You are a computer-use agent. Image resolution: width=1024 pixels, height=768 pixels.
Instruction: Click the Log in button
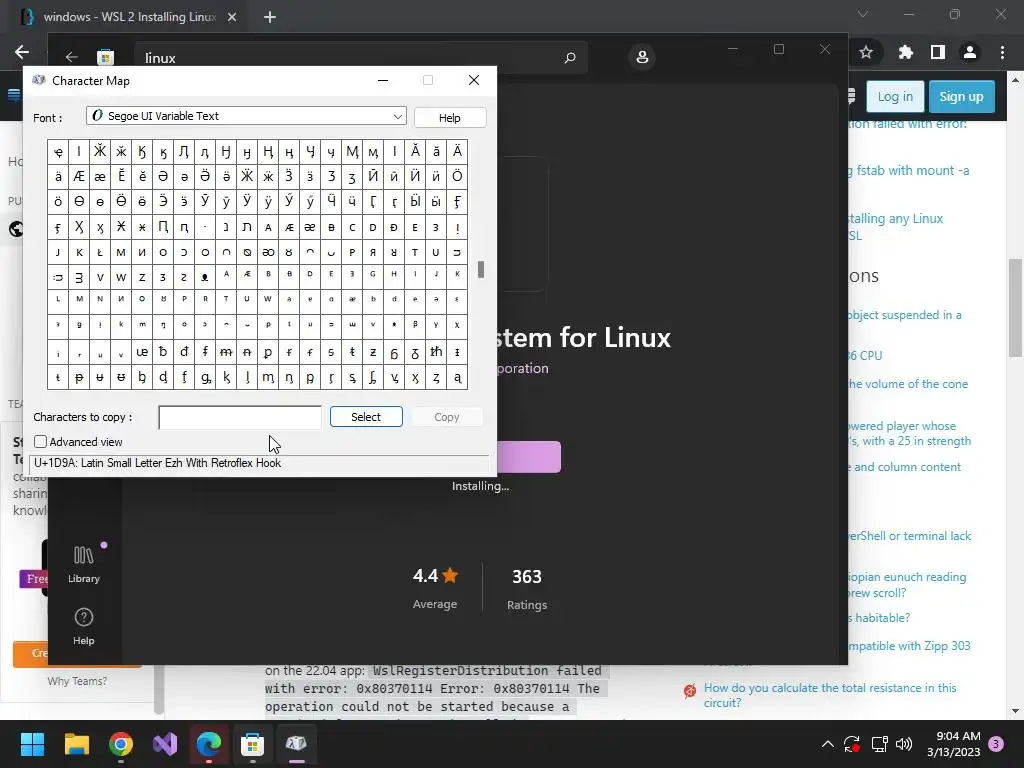[x=895, y=97]
